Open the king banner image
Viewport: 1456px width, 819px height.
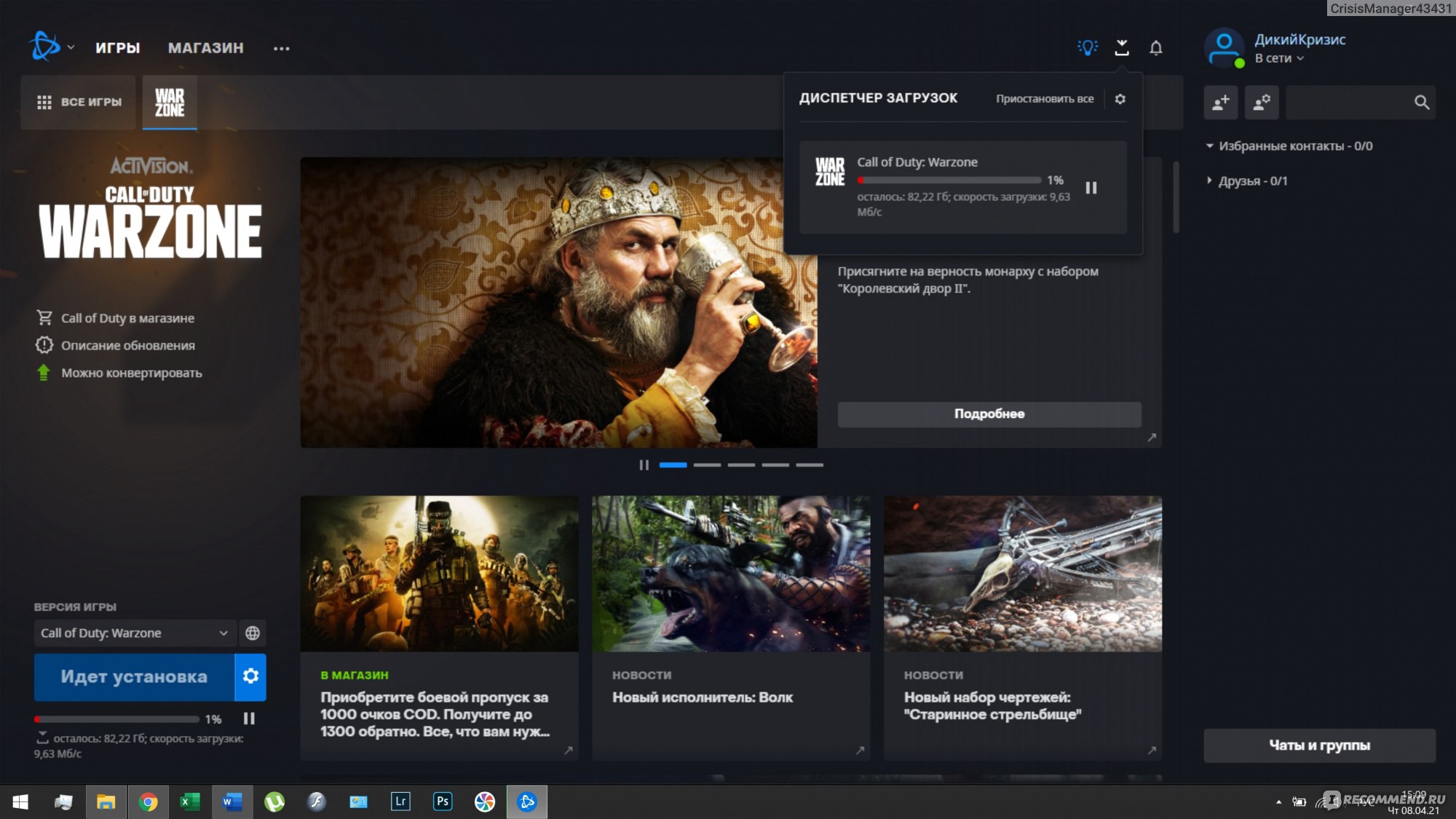(x=558, y=302)
